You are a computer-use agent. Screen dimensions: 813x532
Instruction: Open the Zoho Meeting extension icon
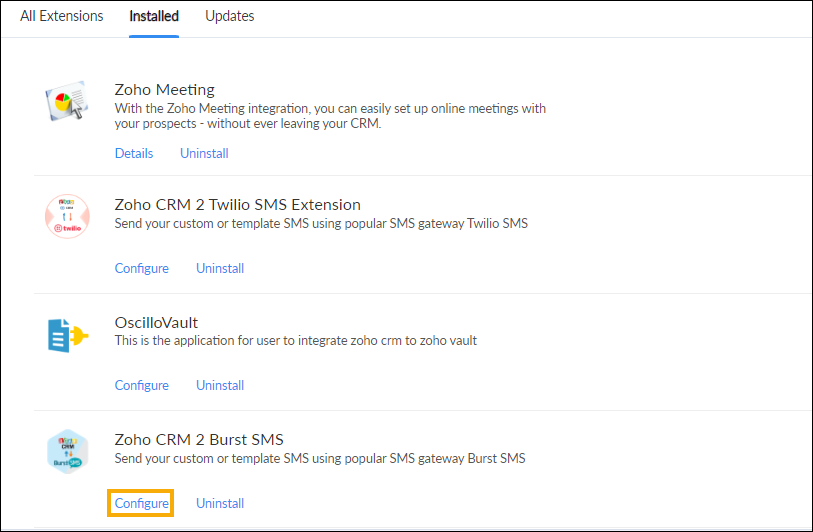tap(67, 101)
